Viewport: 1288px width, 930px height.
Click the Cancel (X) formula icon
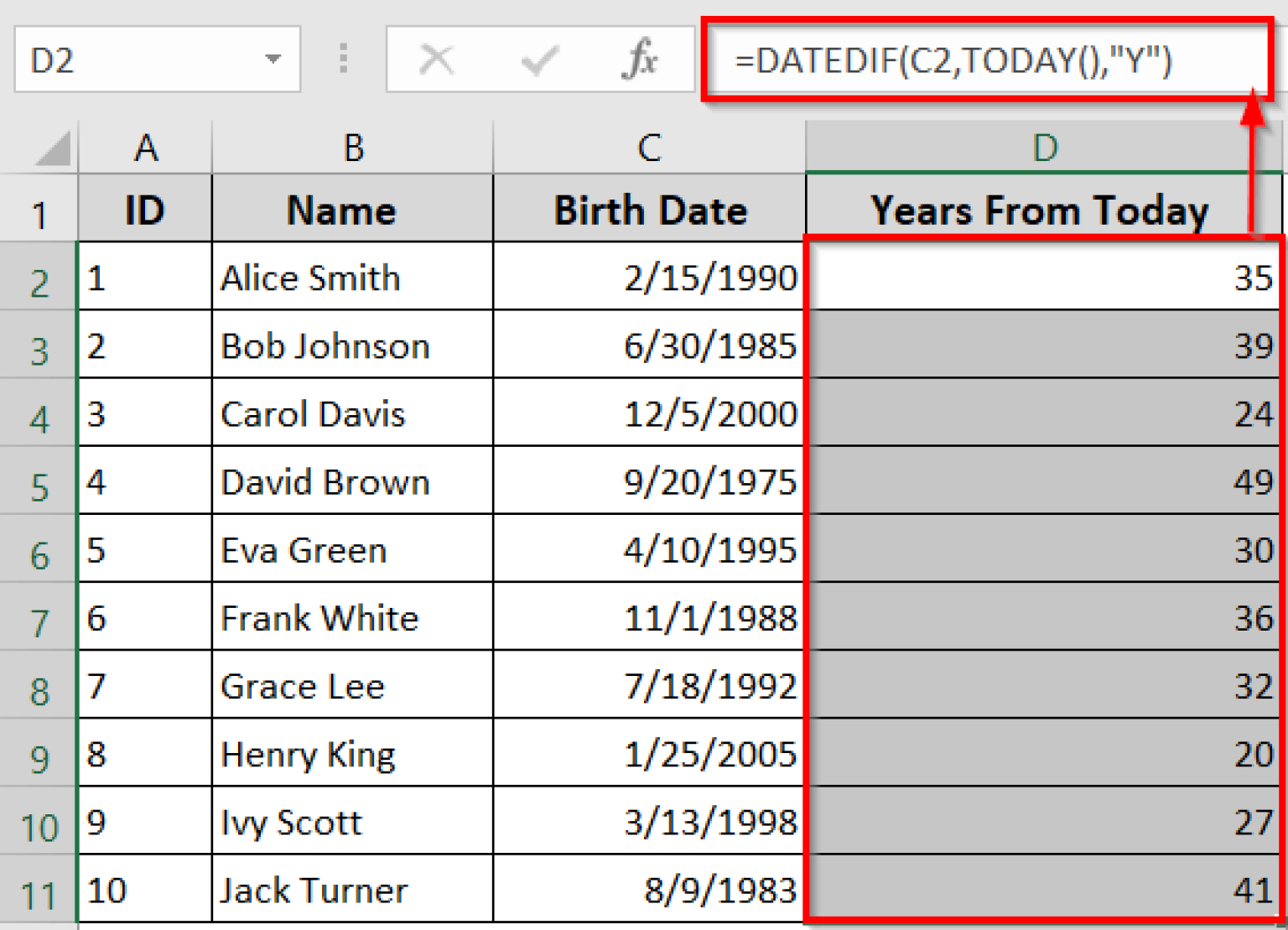(x=436, y=60)
